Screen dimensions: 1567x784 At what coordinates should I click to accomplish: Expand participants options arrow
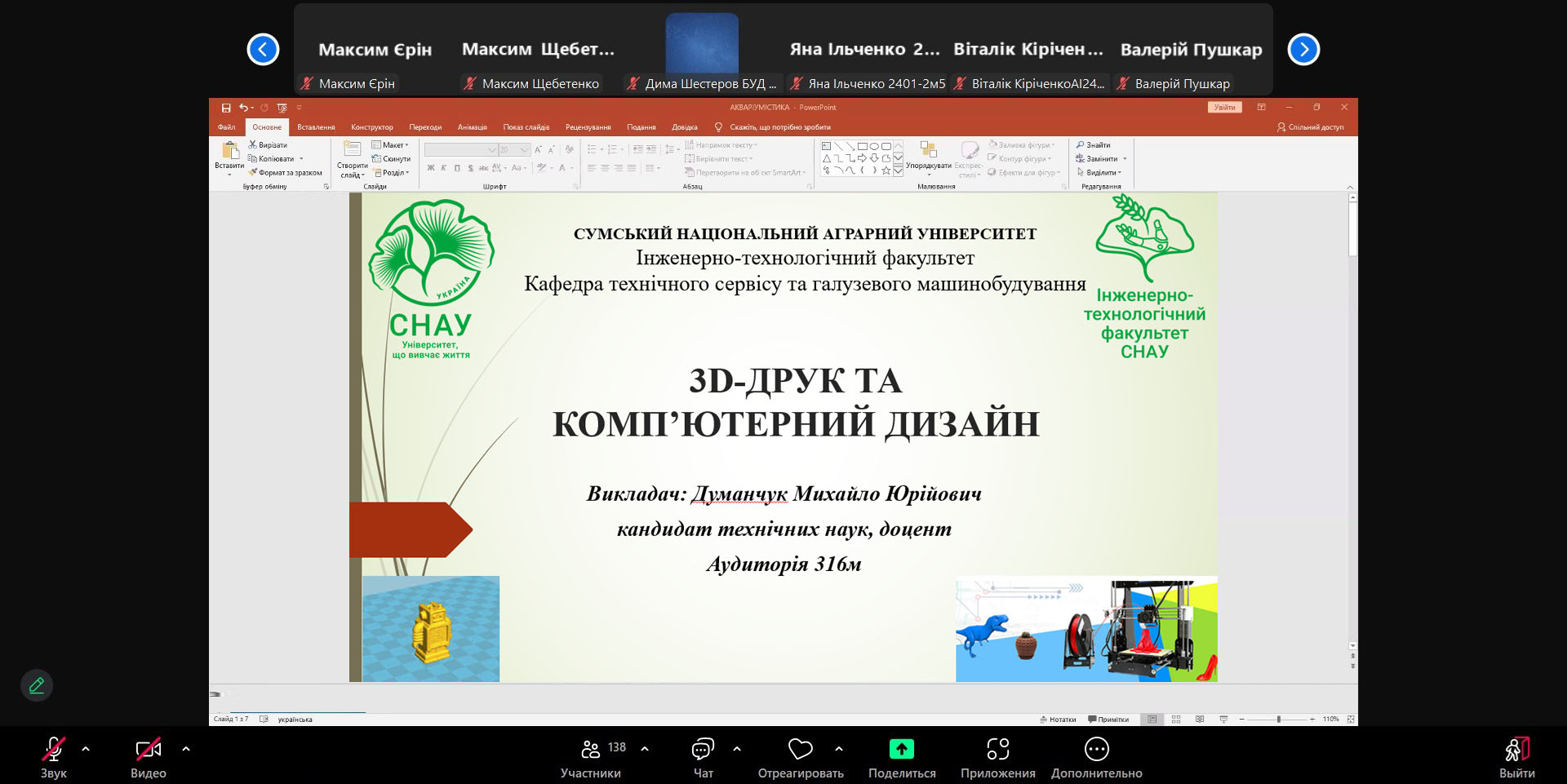click(645, 748)
